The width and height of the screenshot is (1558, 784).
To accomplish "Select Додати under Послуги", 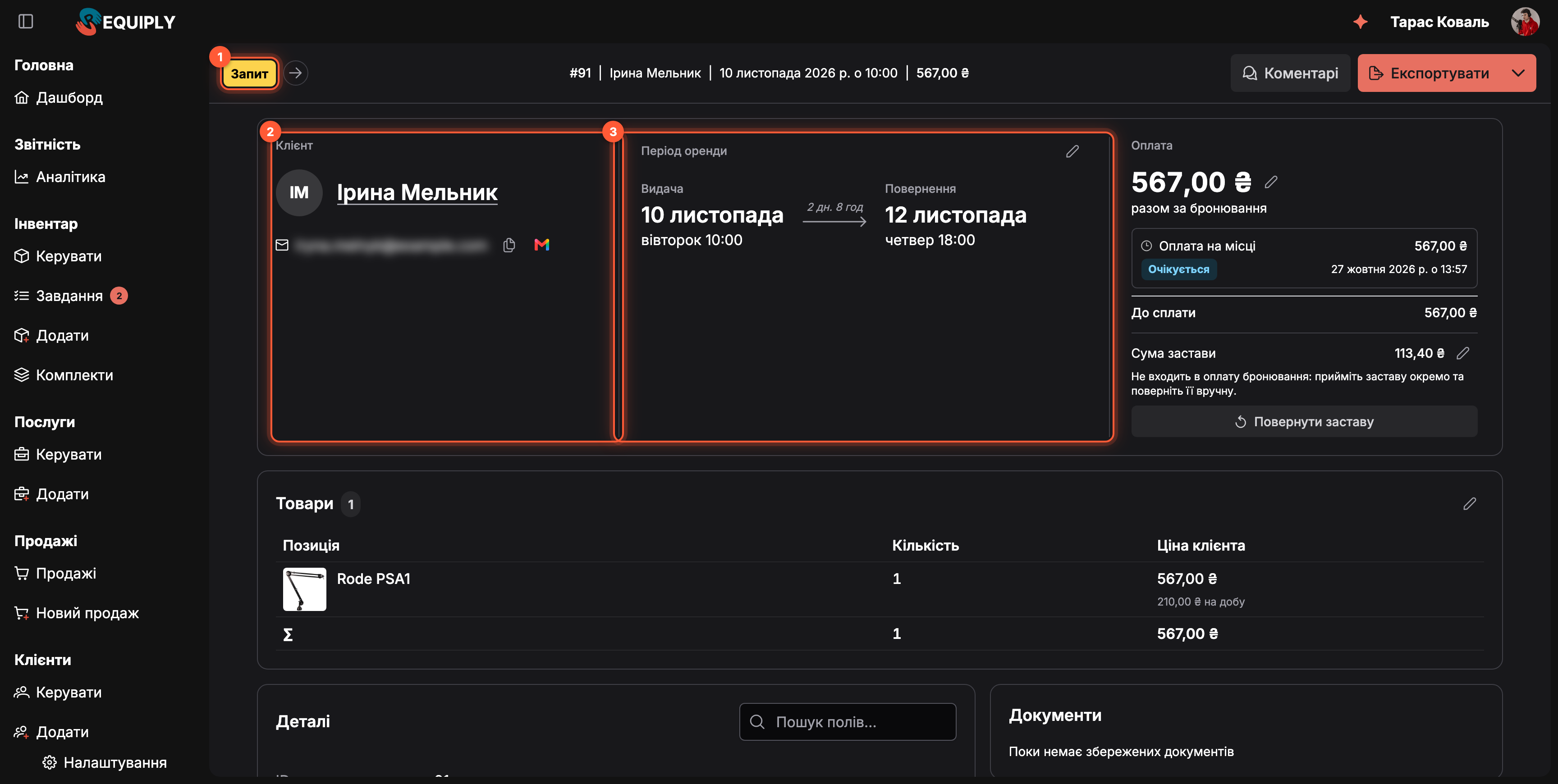I will (x=51, y=494).
